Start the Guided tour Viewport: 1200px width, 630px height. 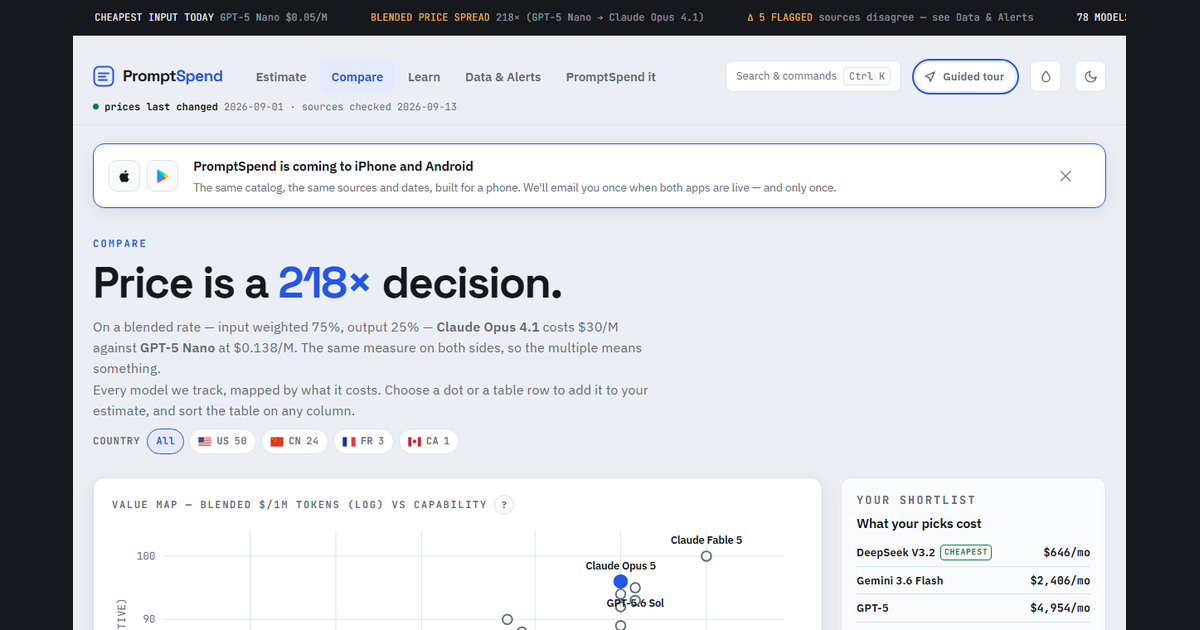(x=965, y=77)
